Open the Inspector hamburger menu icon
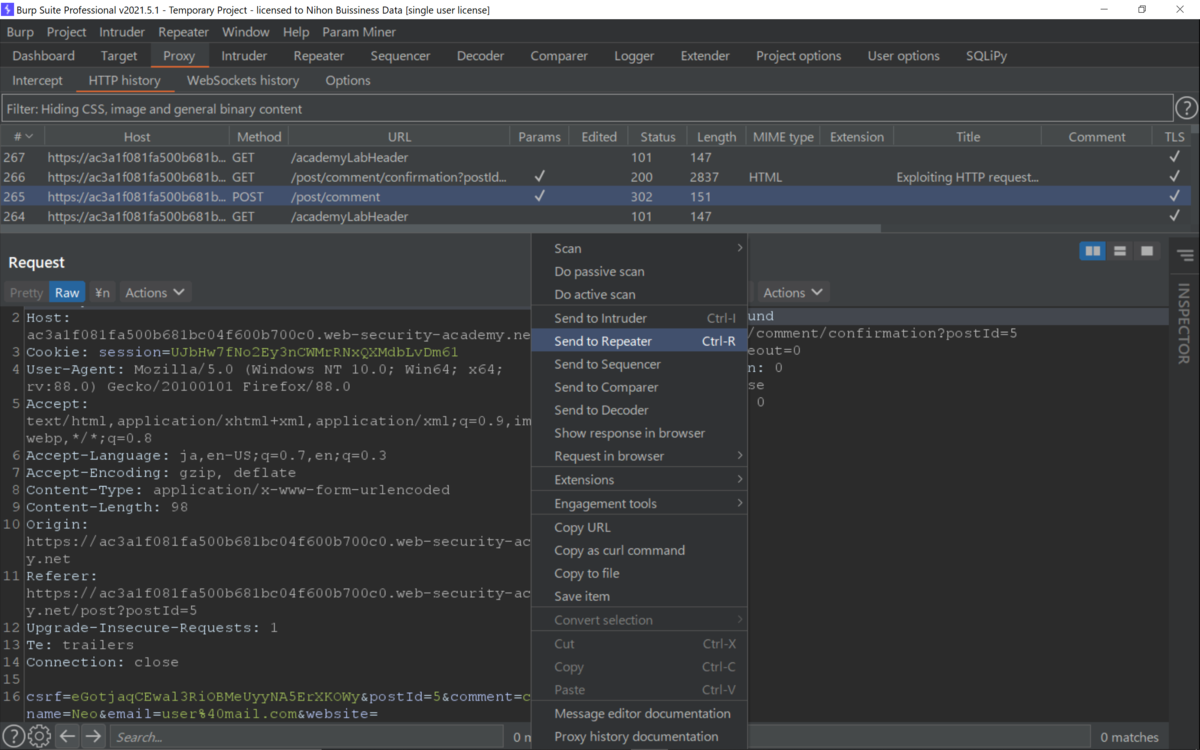 1185,256
